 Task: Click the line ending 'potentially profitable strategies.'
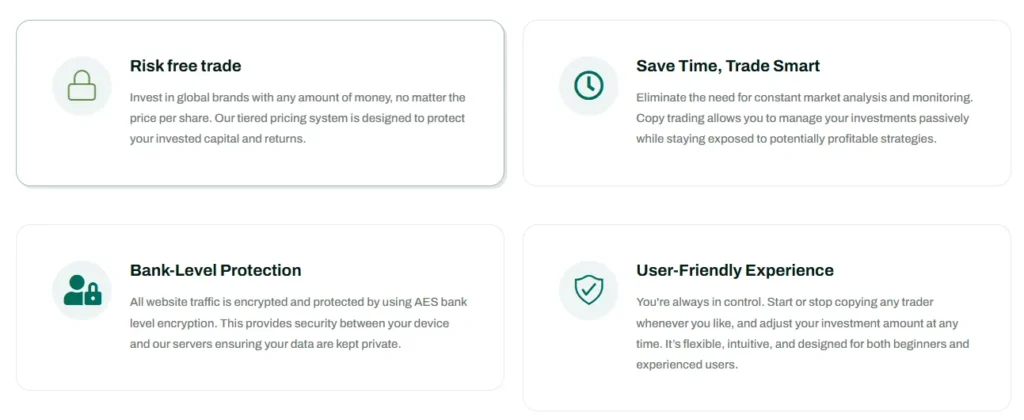click(x=785, y=139)
